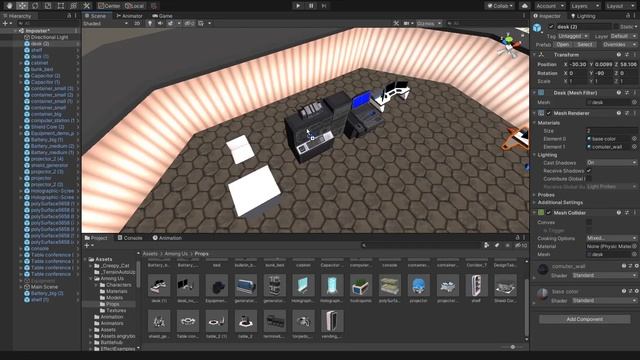This screenshot has height=360, width=640.
Task: Switch to the Lighting tab
Action: coord(583,16)
